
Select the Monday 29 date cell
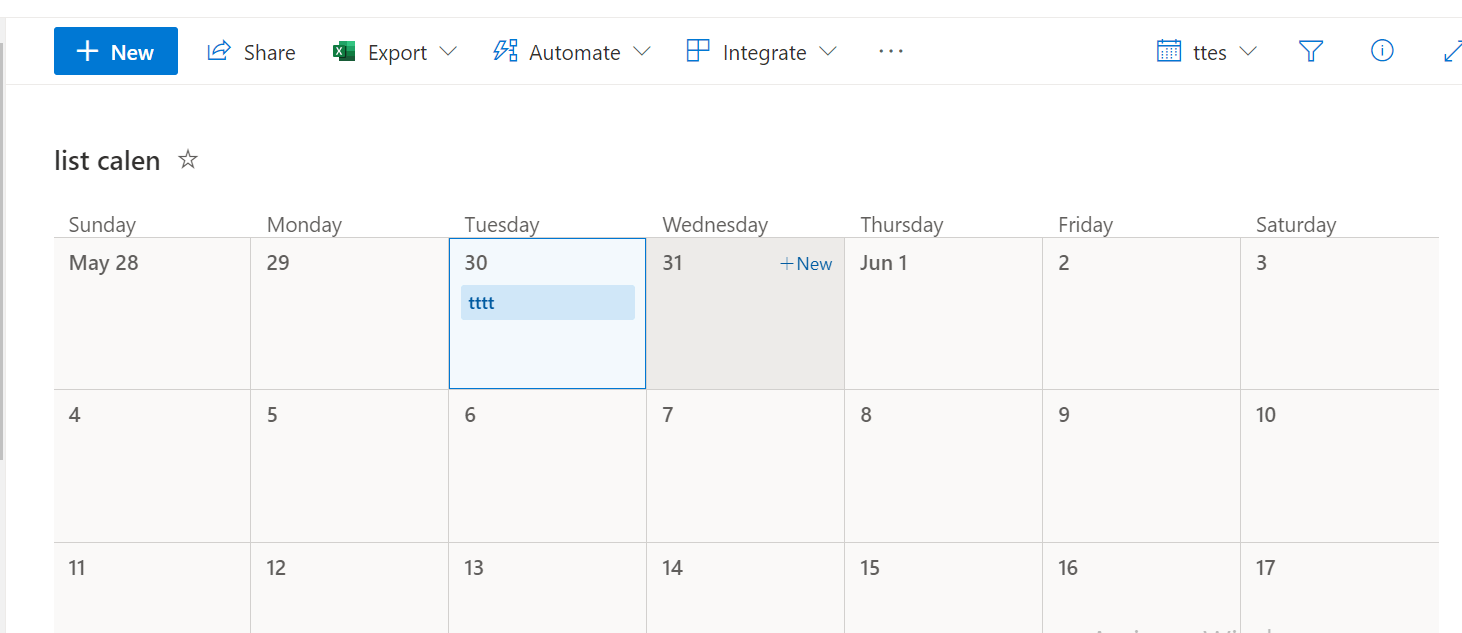[x=349, y=320]
